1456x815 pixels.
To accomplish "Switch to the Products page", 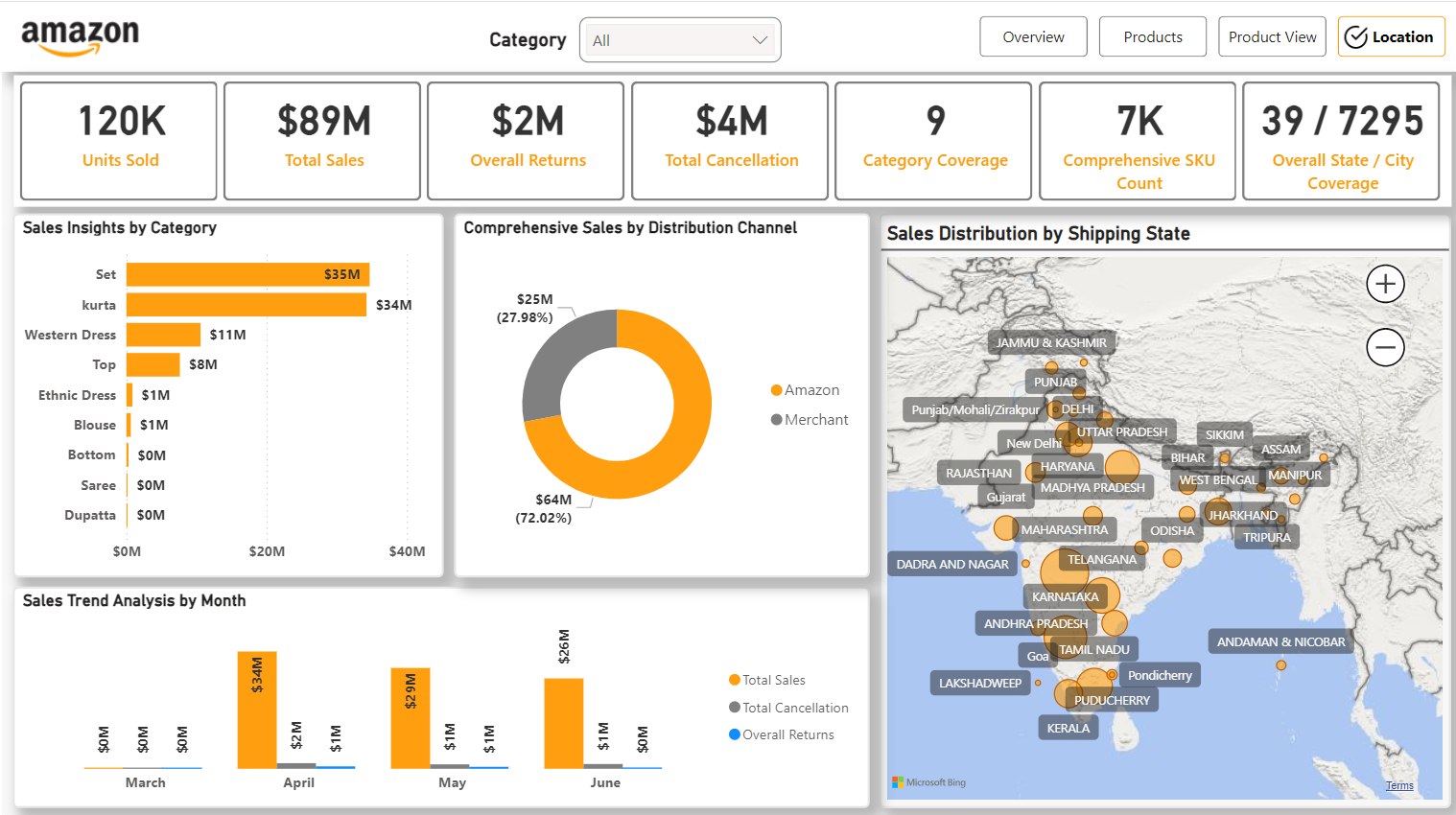I will pyautogui.click(x=1153, y=36).
